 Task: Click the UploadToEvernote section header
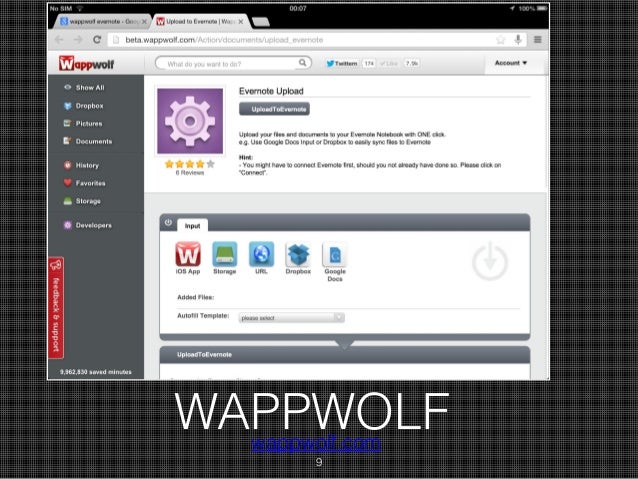tap(345, 355)
